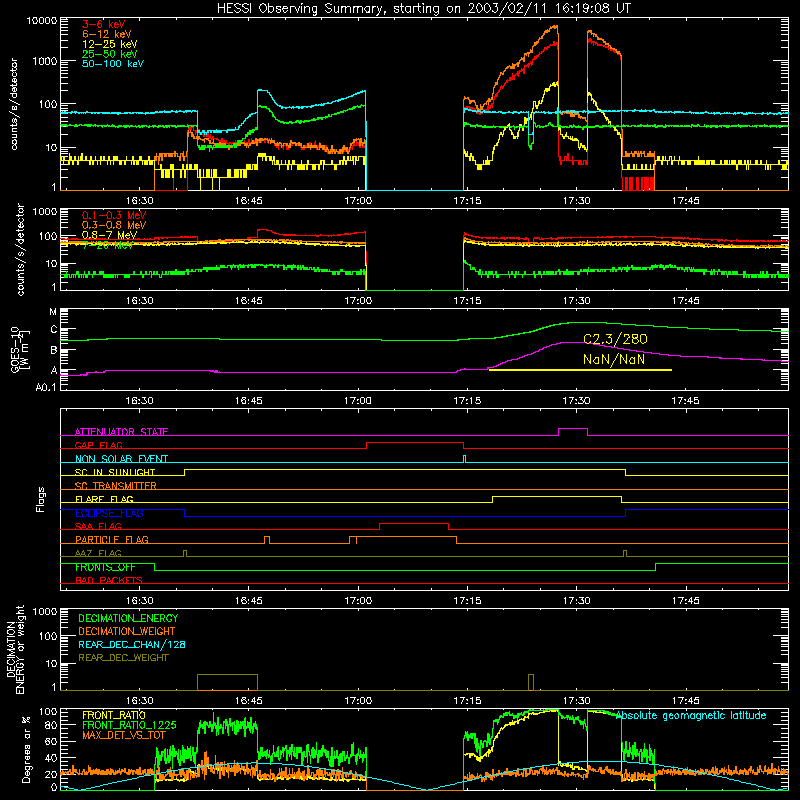Viewport: 800px width, 800px height.
Task: Click the DECIMATION_WEIGHT legend label
Action: point(127,631)
